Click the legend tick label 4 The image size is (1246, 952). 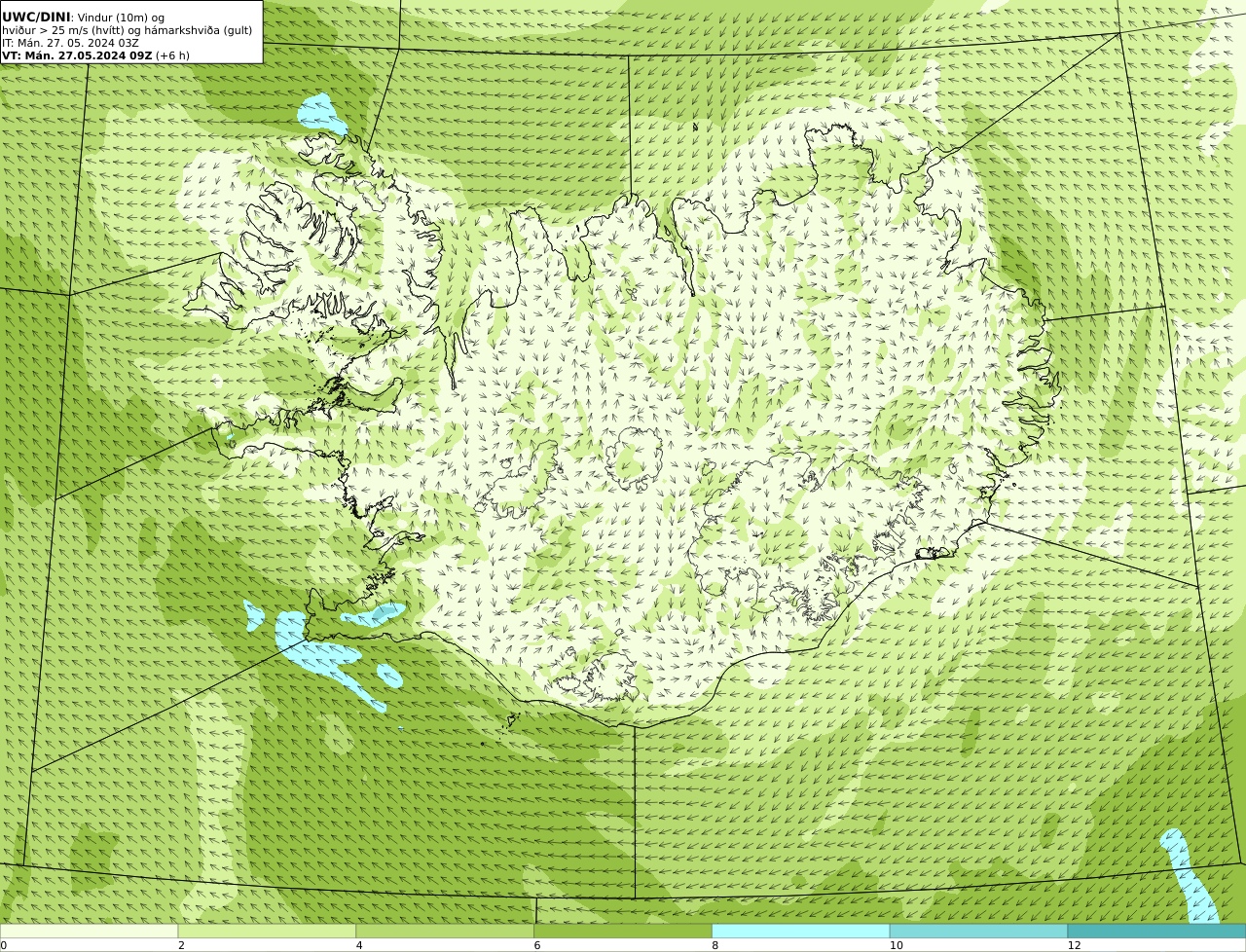(x=359, y=945)
